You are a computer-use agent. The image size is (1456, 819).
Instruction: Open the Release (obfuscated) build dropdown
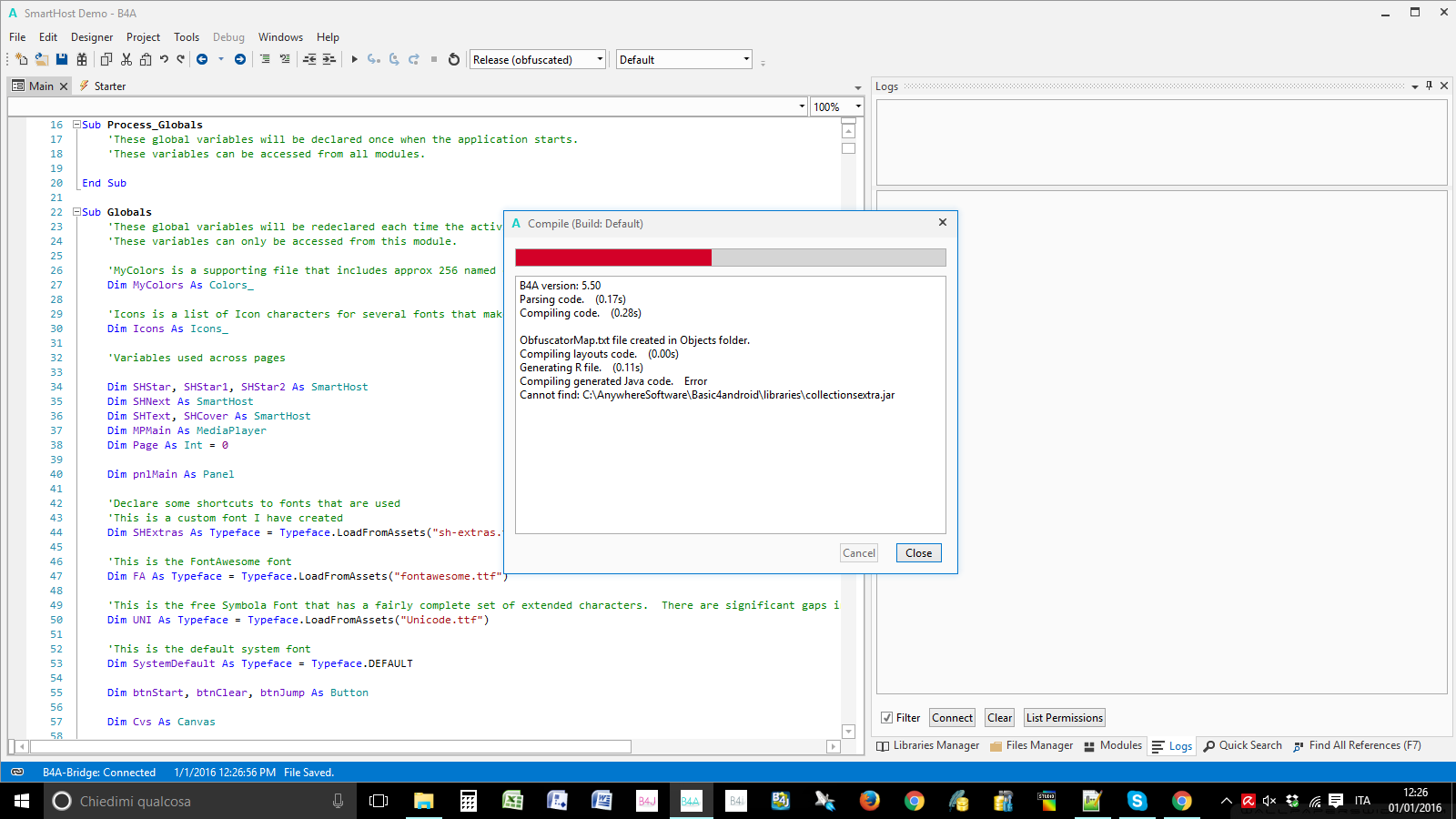(x=600, y=59)
